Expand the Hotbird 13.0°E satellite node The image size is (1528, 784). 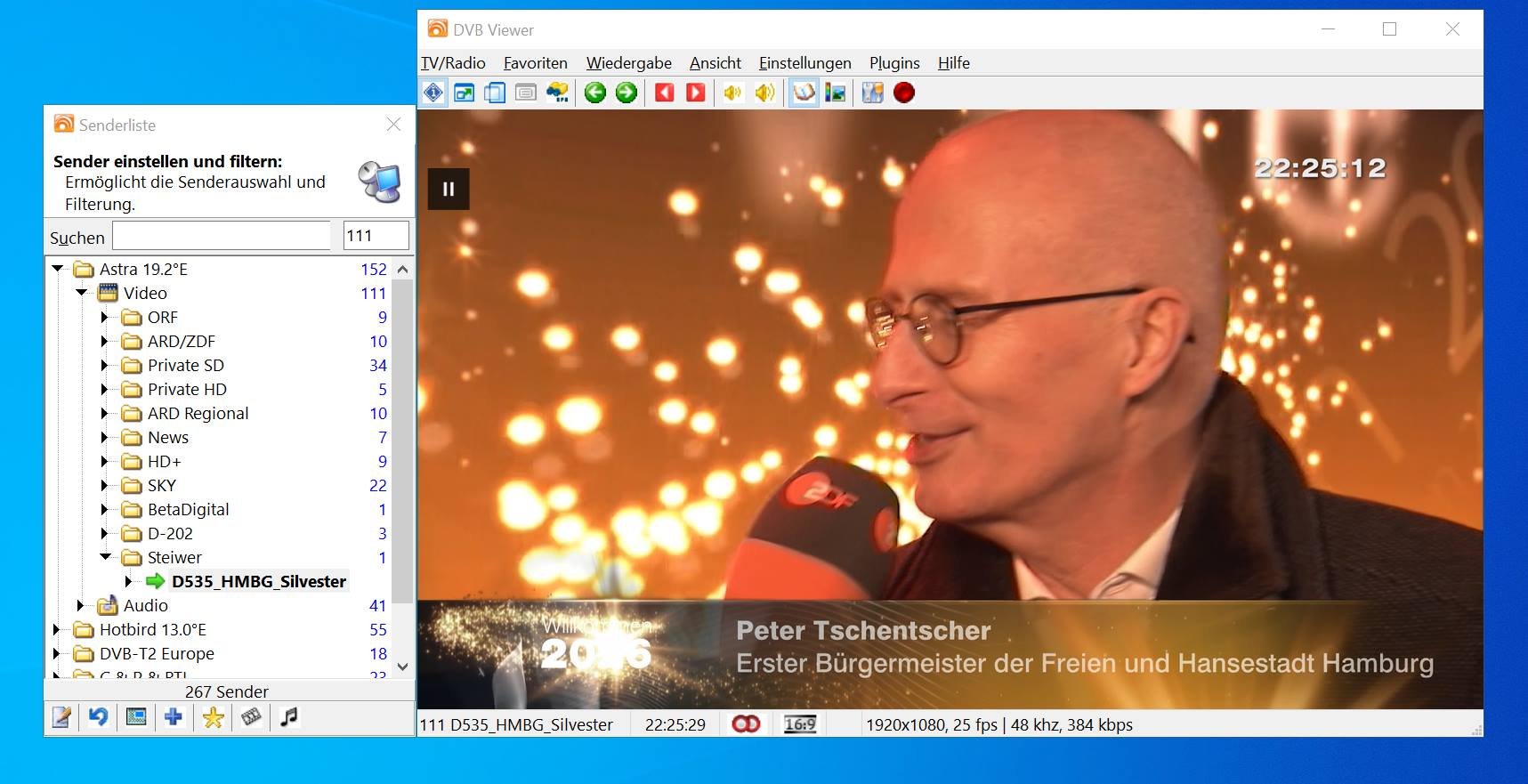(x=57, y=630)
